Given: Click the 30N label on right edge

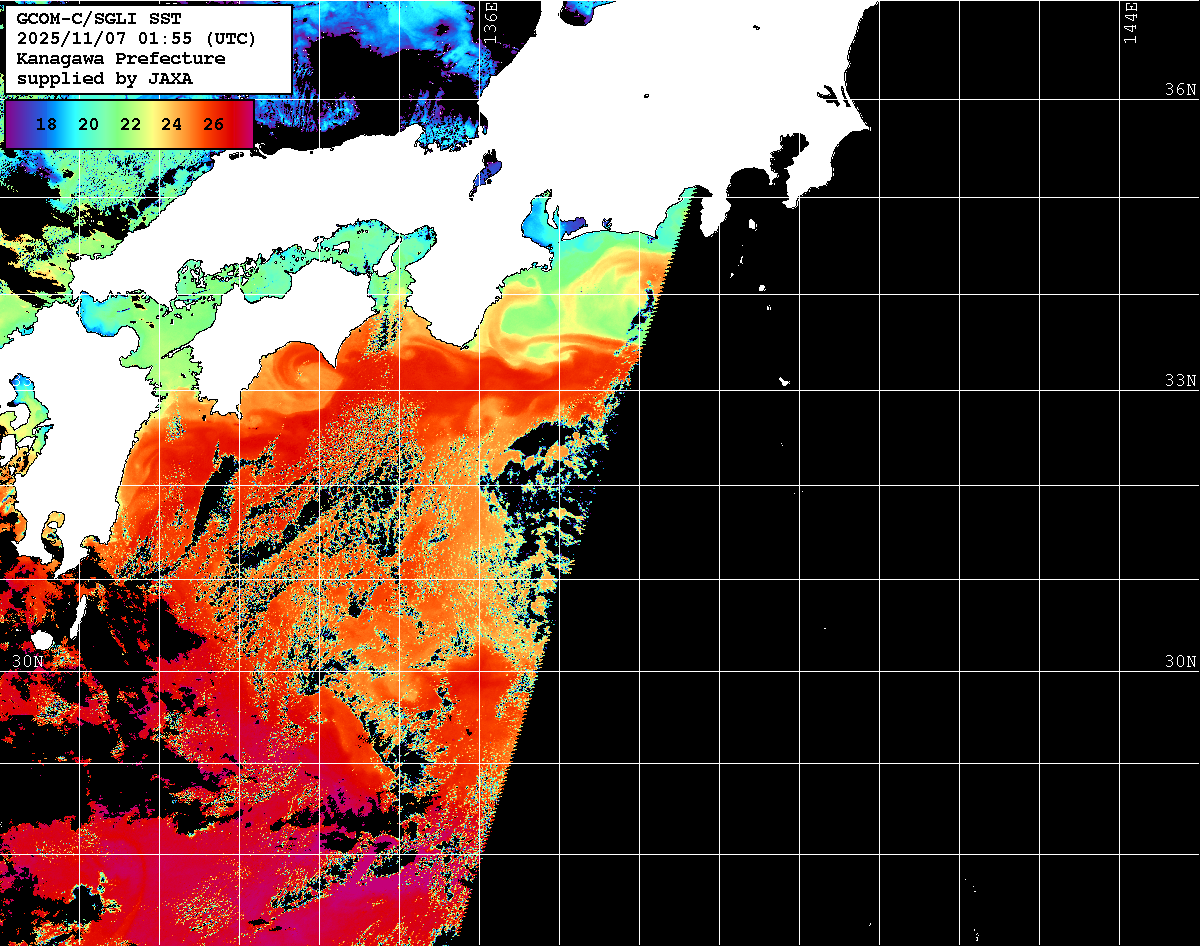Looking at the screenshot, I should pyautogui.click(x=1180, y=661).
